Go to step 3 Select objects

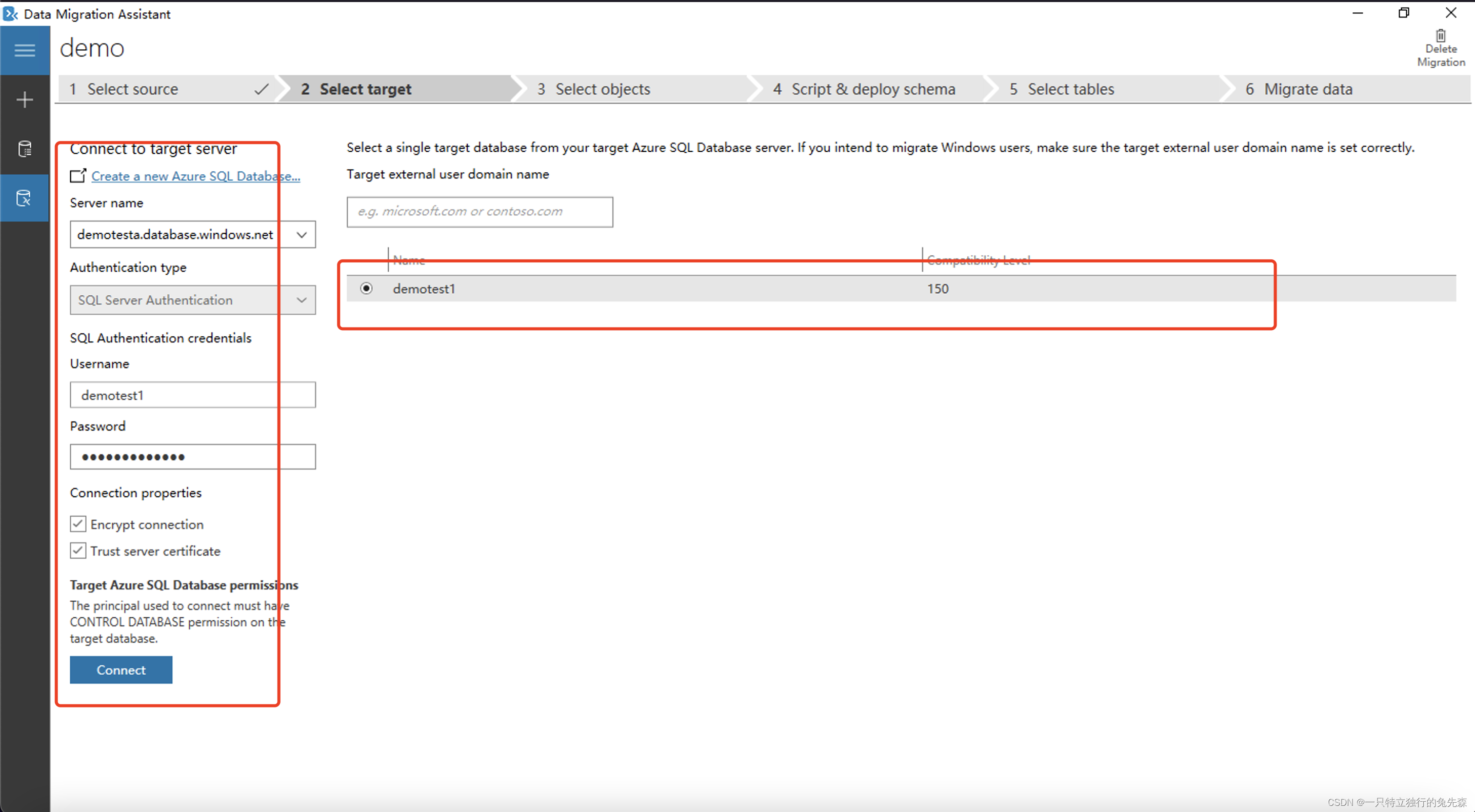634,89
